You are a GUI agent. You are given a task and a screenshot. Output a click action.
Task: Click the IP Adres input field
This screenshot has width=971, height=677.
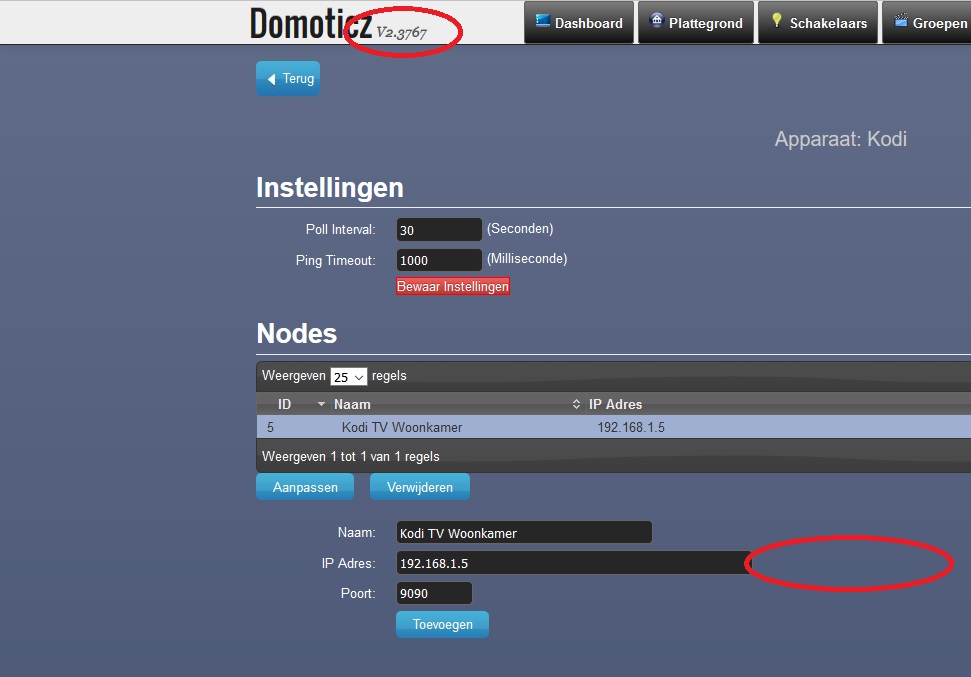point(573,563)
